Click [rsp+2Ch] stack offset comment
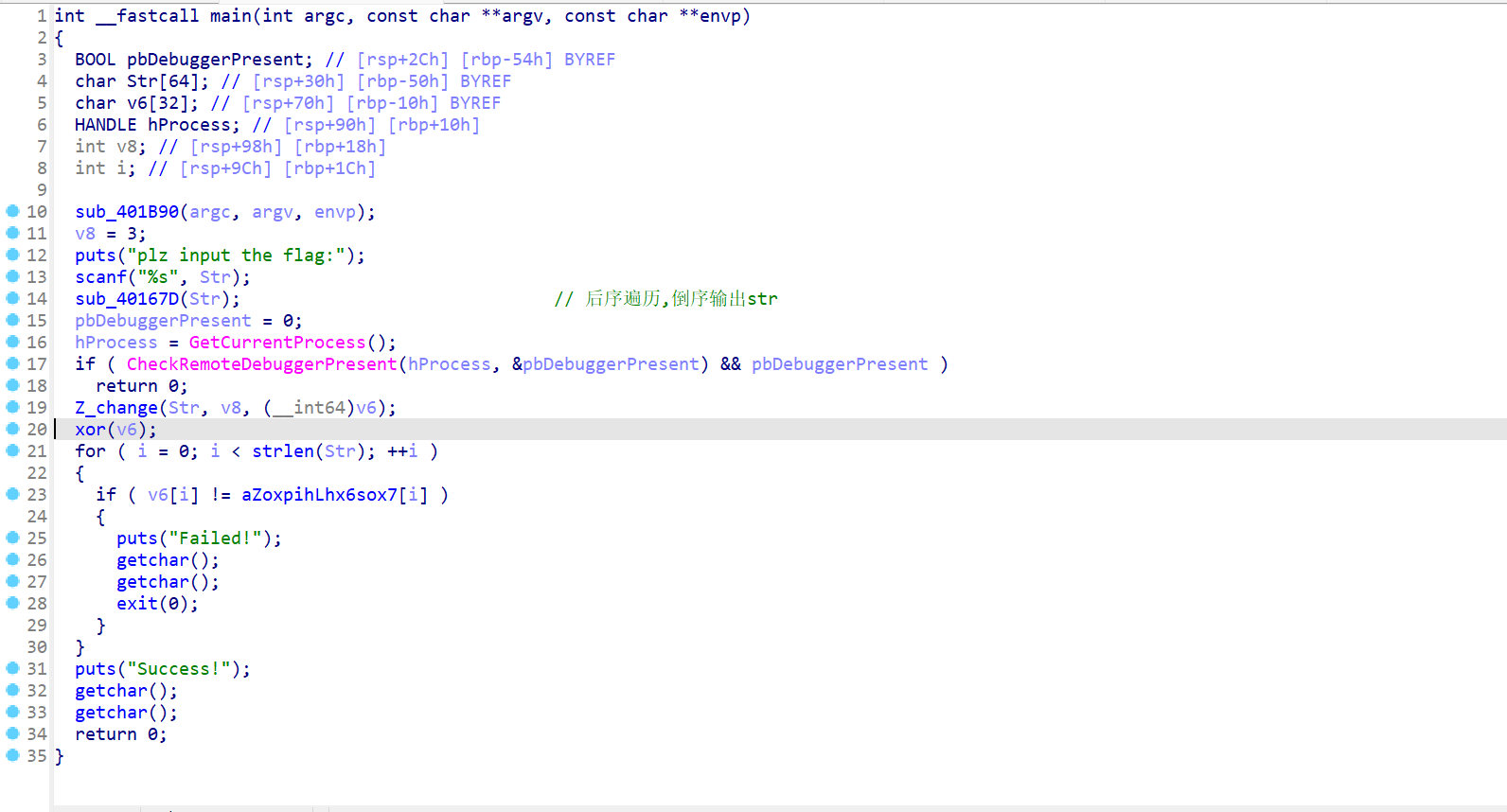The image size is (1507, 812). (x=402, y=60)
